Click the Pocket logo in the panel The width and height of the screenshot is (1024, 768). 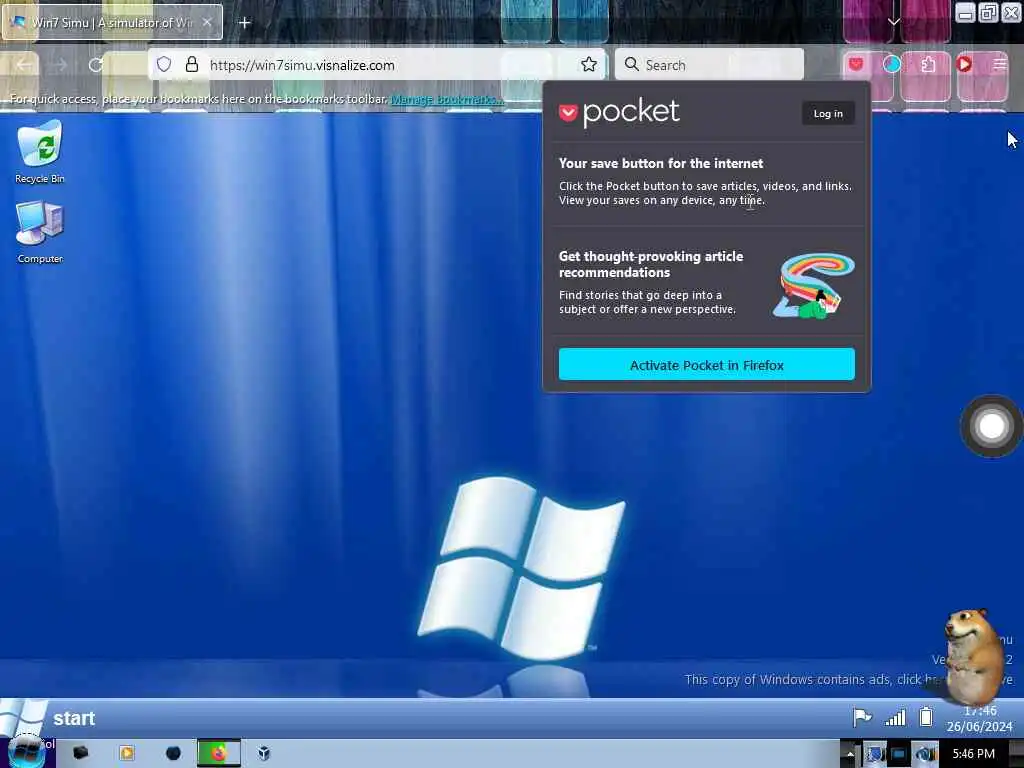click(x=619, y=112)
